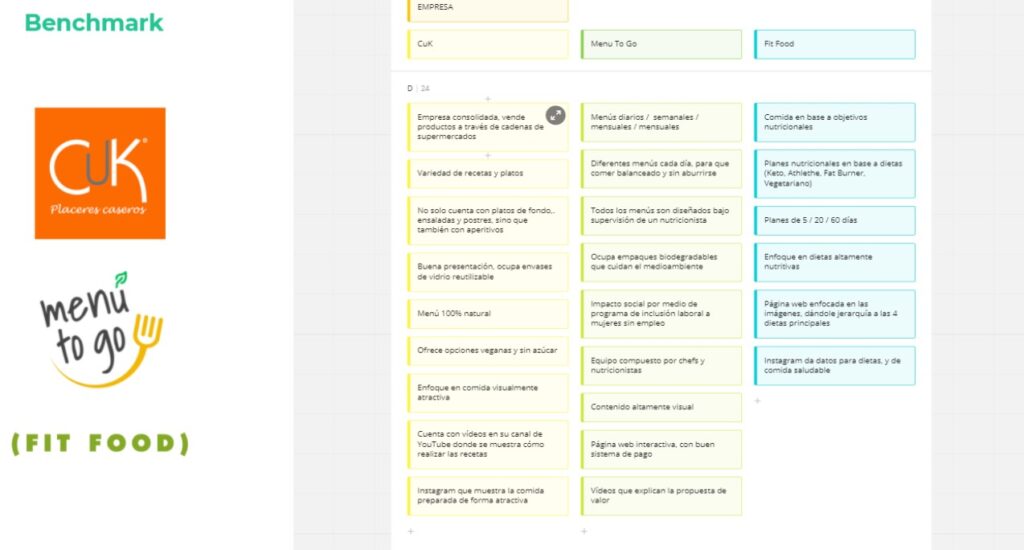Select the 'Todos los menús son diseñados' card
Image resolution: width=1024 pixels, height=550 pixels.
[661, 216]
